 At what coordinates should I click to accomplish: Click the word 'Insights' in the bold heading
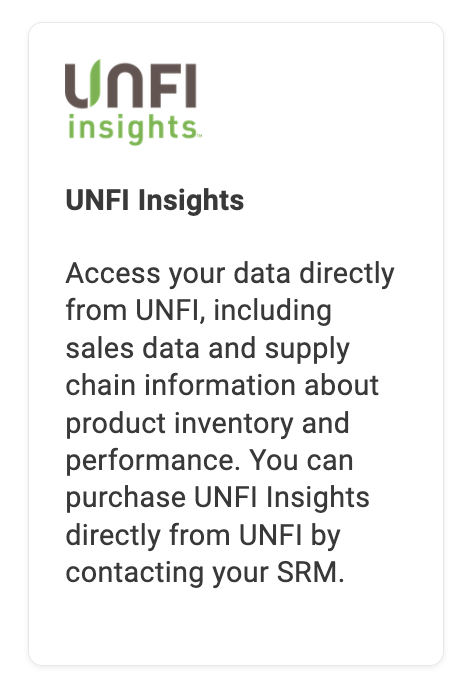[x=191, y=201]
